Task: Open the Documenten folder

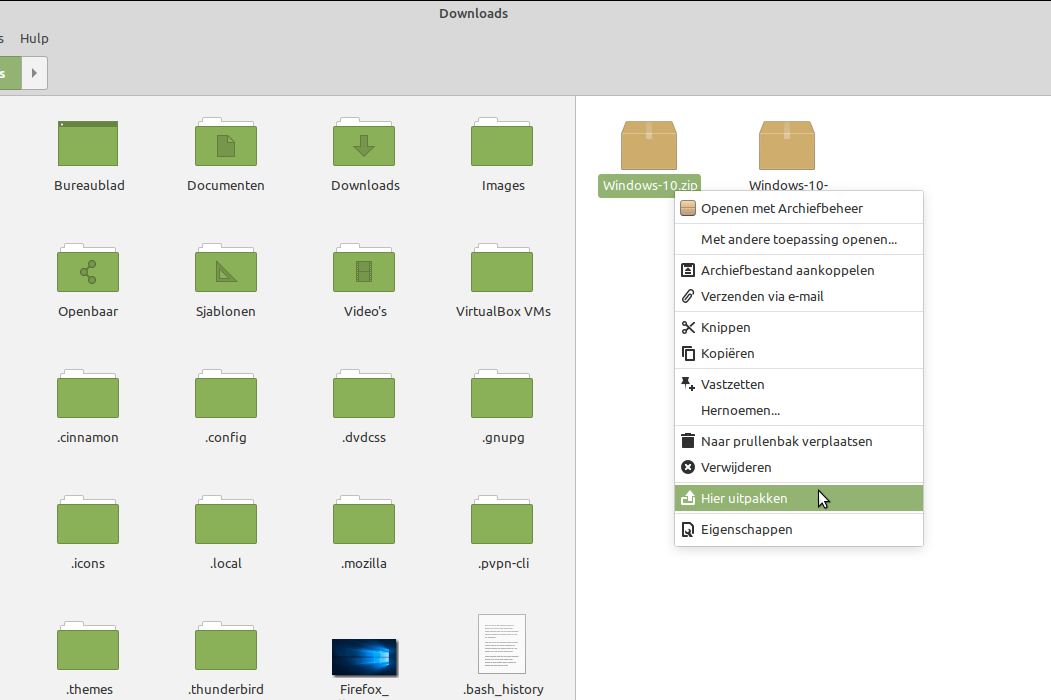Action: point(226,144)
